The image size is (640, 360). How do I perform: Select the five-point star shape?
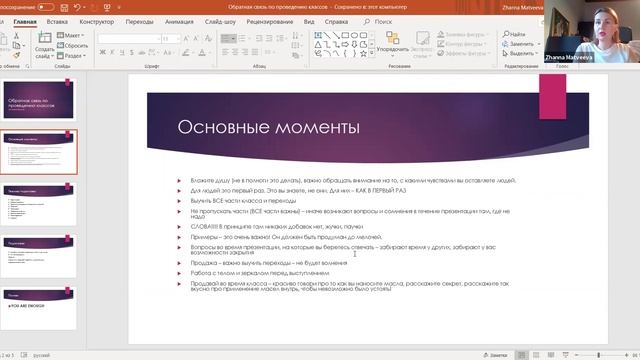point(363,53)
